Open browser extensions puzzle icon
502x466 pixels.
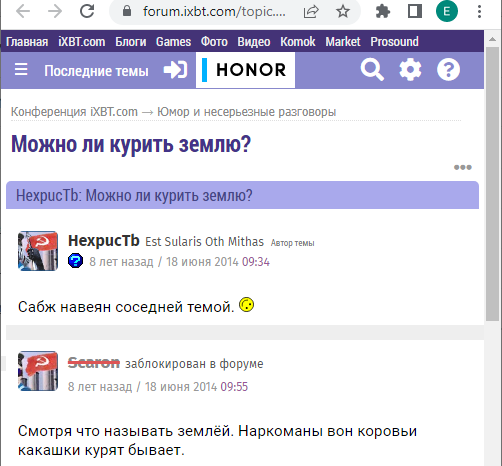click(383, 12)
